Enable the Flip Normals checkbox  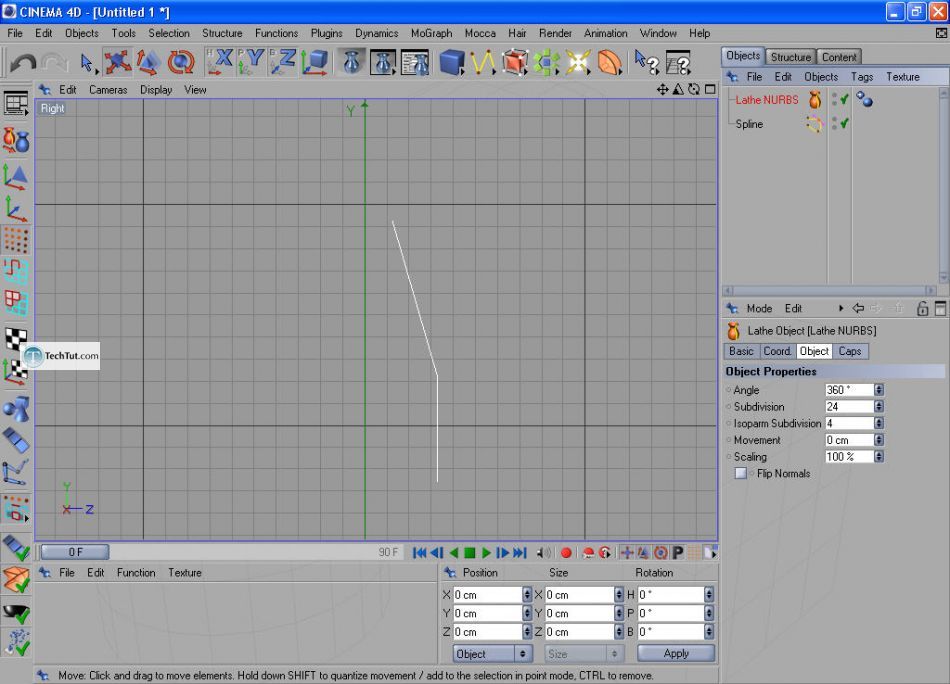click(x=740, y=473)
